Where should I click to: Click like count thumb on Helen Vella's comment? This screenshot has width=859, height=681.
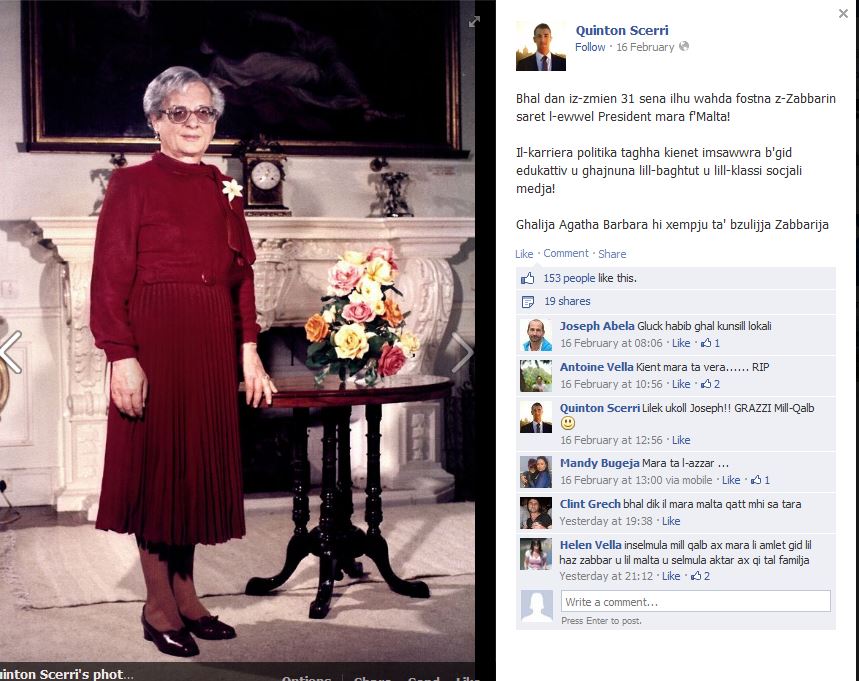pos(696,576)
